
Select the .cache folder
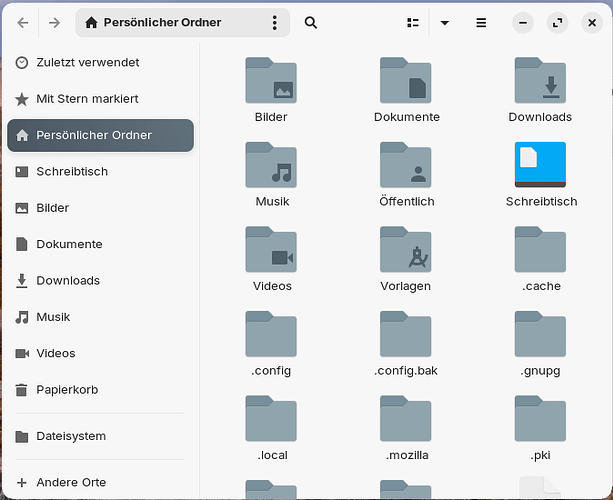540,249
